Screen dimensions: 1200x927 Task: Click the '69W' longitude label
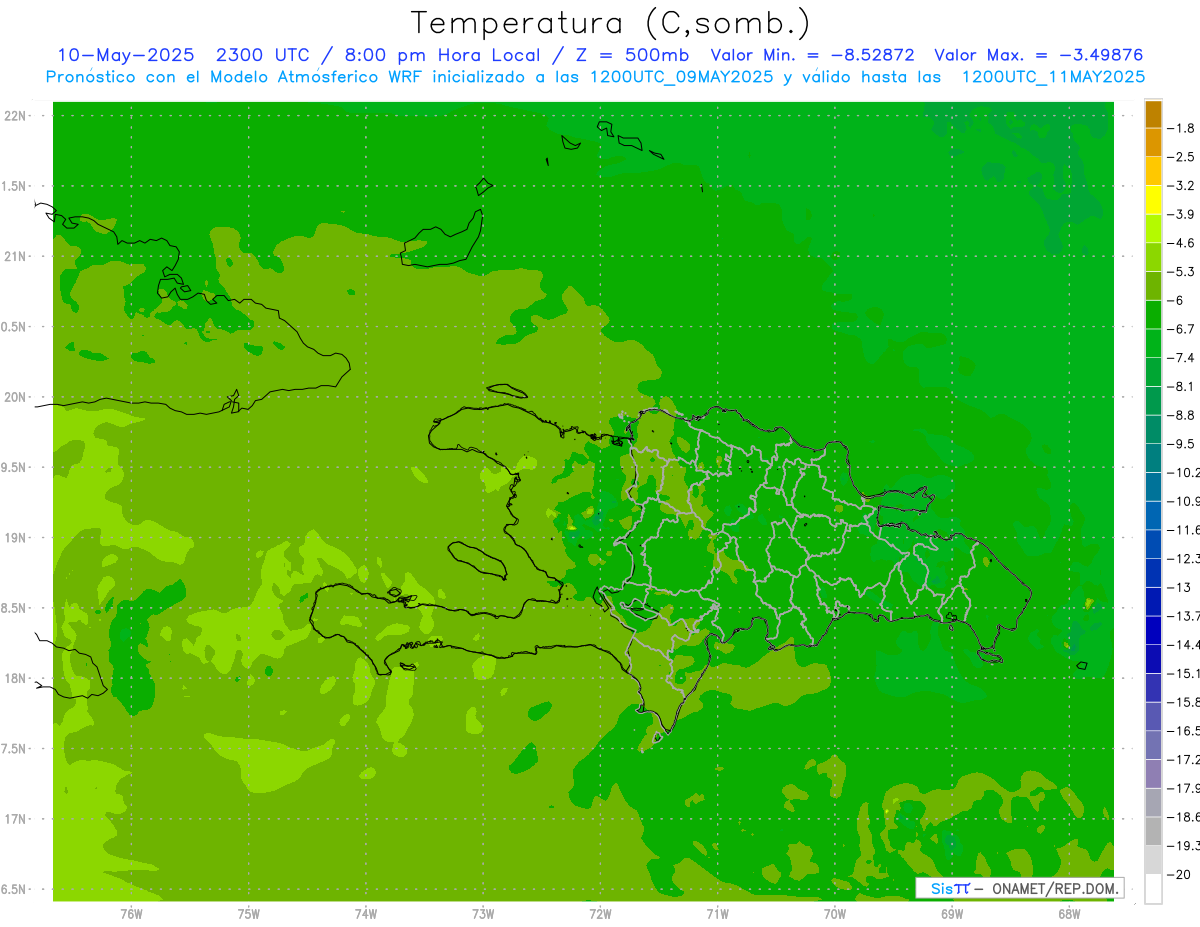[x=952, y=914]
